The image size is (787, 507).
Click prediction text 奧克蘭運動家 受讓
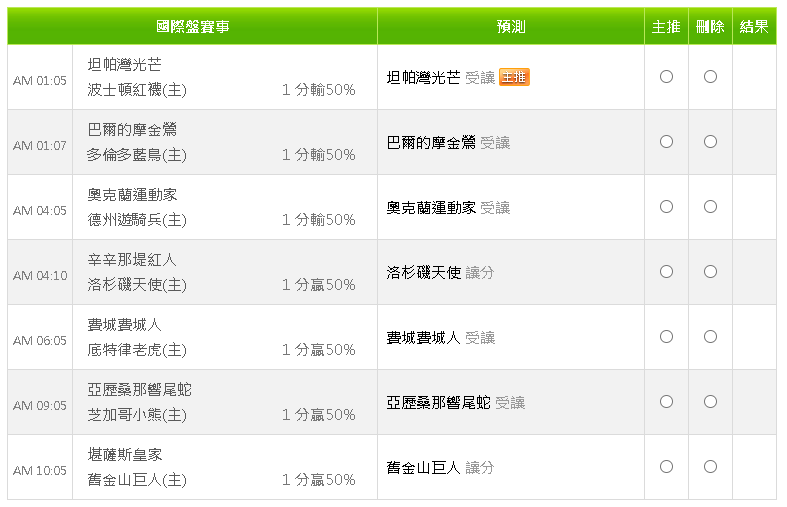tap(448, 207)
